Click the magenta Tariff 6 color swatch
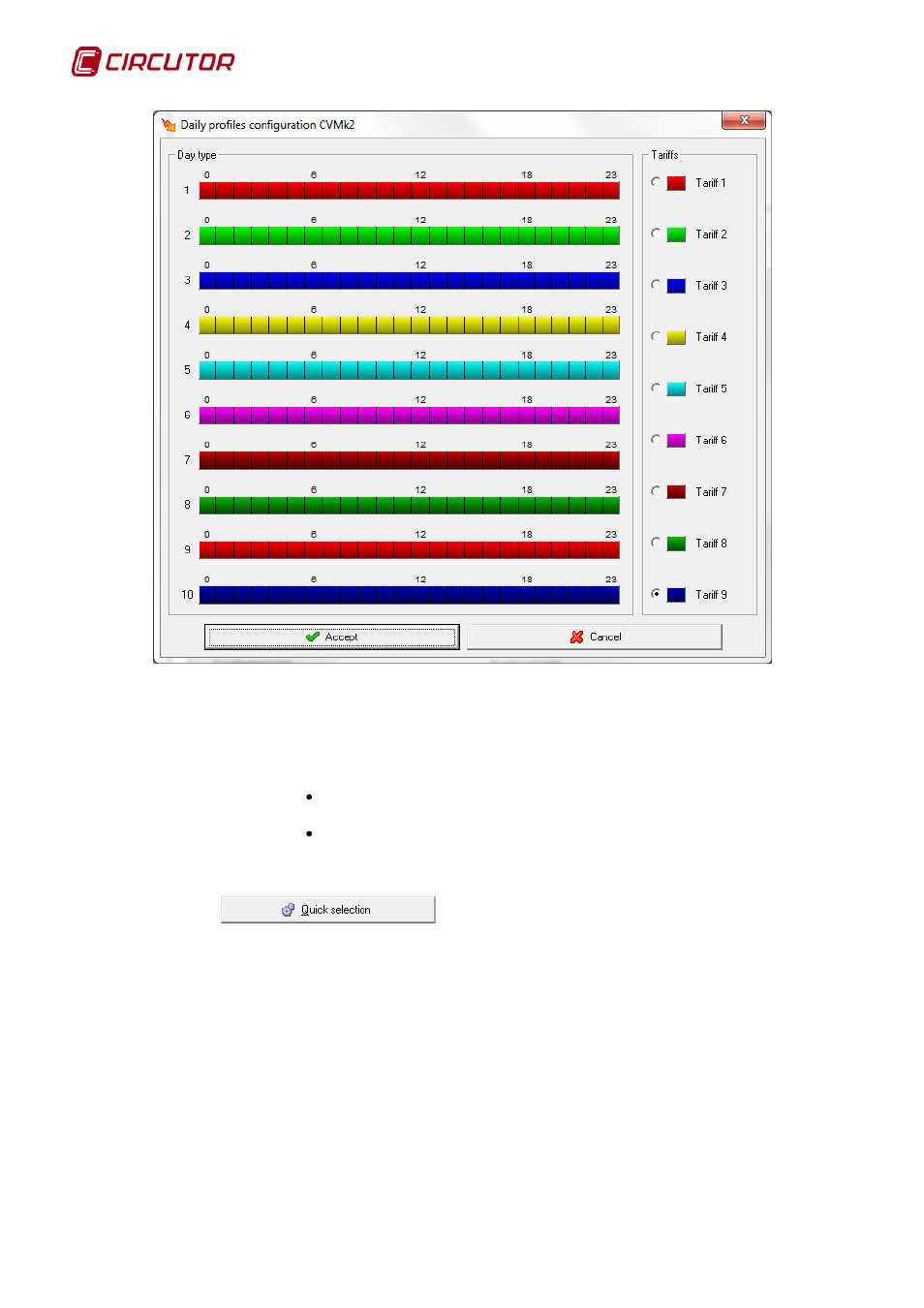Viewport: 924px width, 1308px height. [676, 441]
